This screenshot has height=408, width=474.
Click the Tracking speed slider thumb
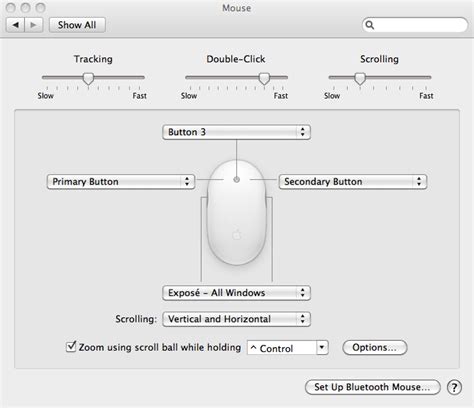pos(88,79)
